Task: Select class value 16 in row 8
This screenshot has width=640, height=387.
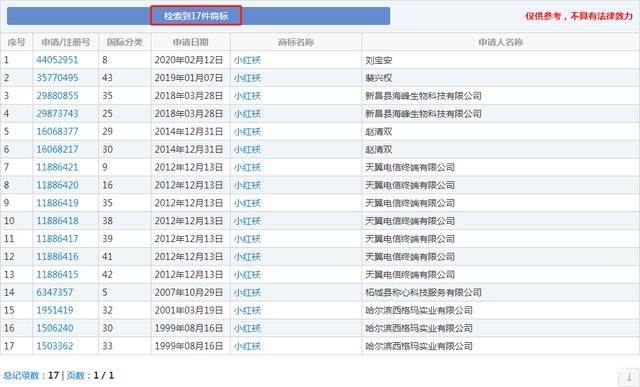Action: [107, 185]
